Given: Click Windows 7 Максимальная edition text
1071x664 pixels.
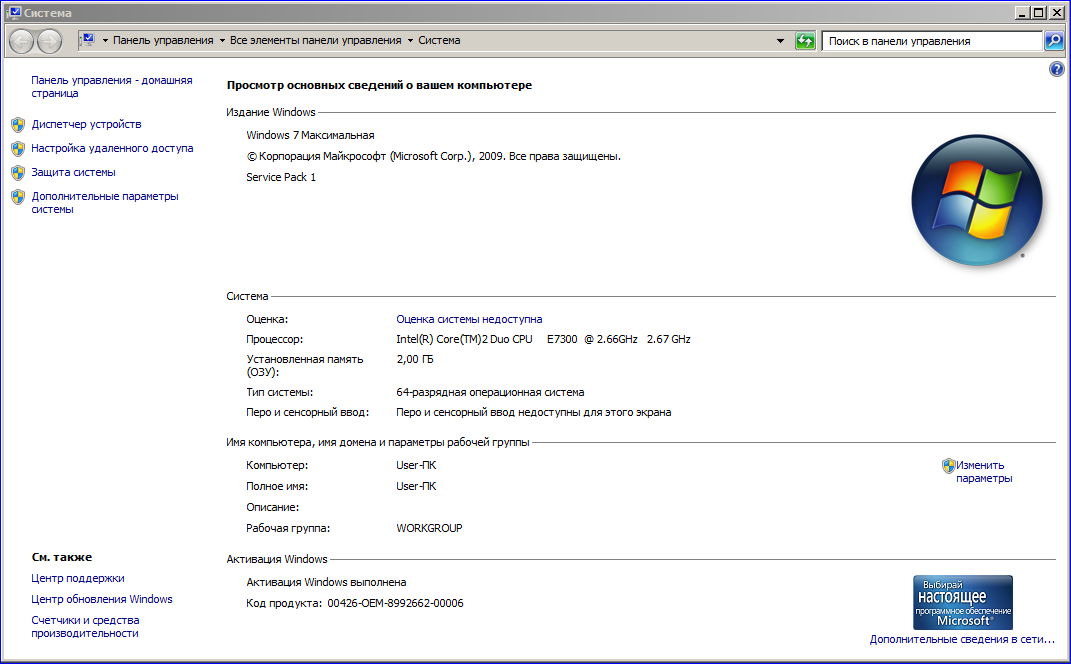Looking at the screenshot, I should click(x=310, y=135).
